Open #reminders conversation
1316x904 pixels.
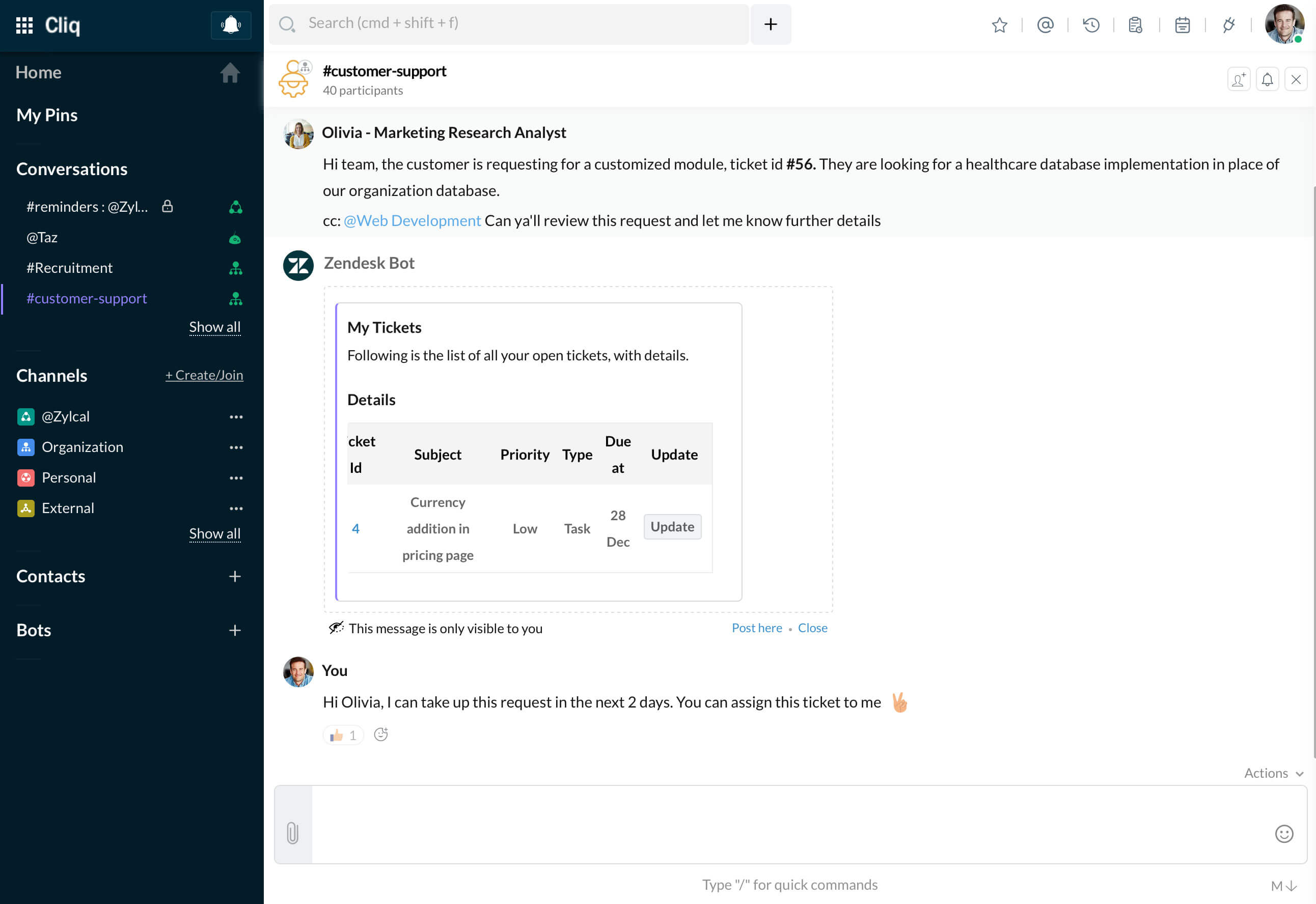131,207
